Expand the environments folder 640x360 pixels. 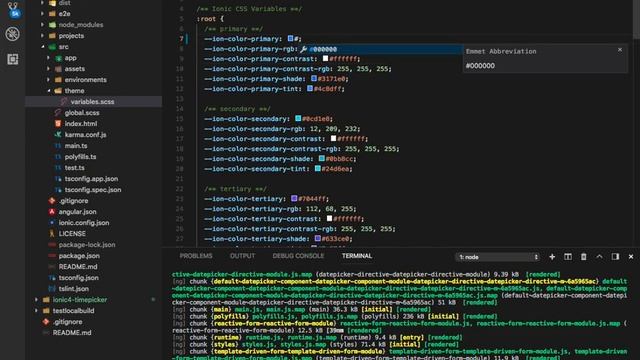pos(49,80)
